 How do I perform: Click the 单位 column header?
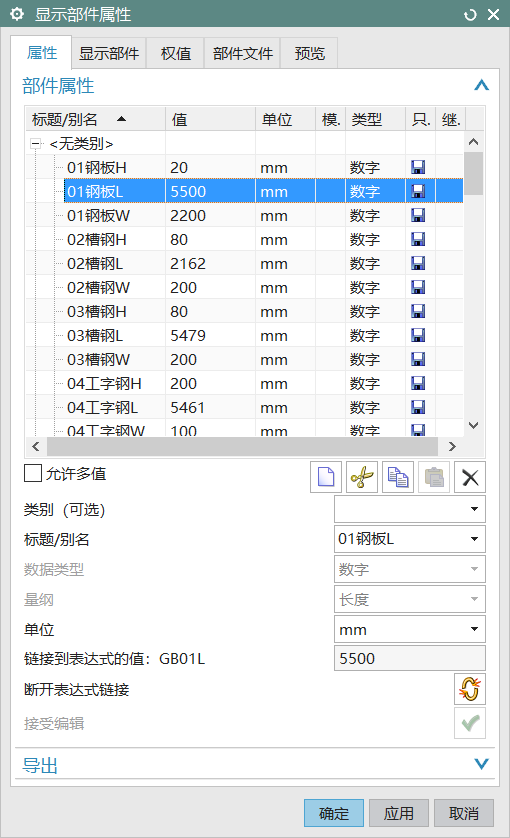point(285,119)
